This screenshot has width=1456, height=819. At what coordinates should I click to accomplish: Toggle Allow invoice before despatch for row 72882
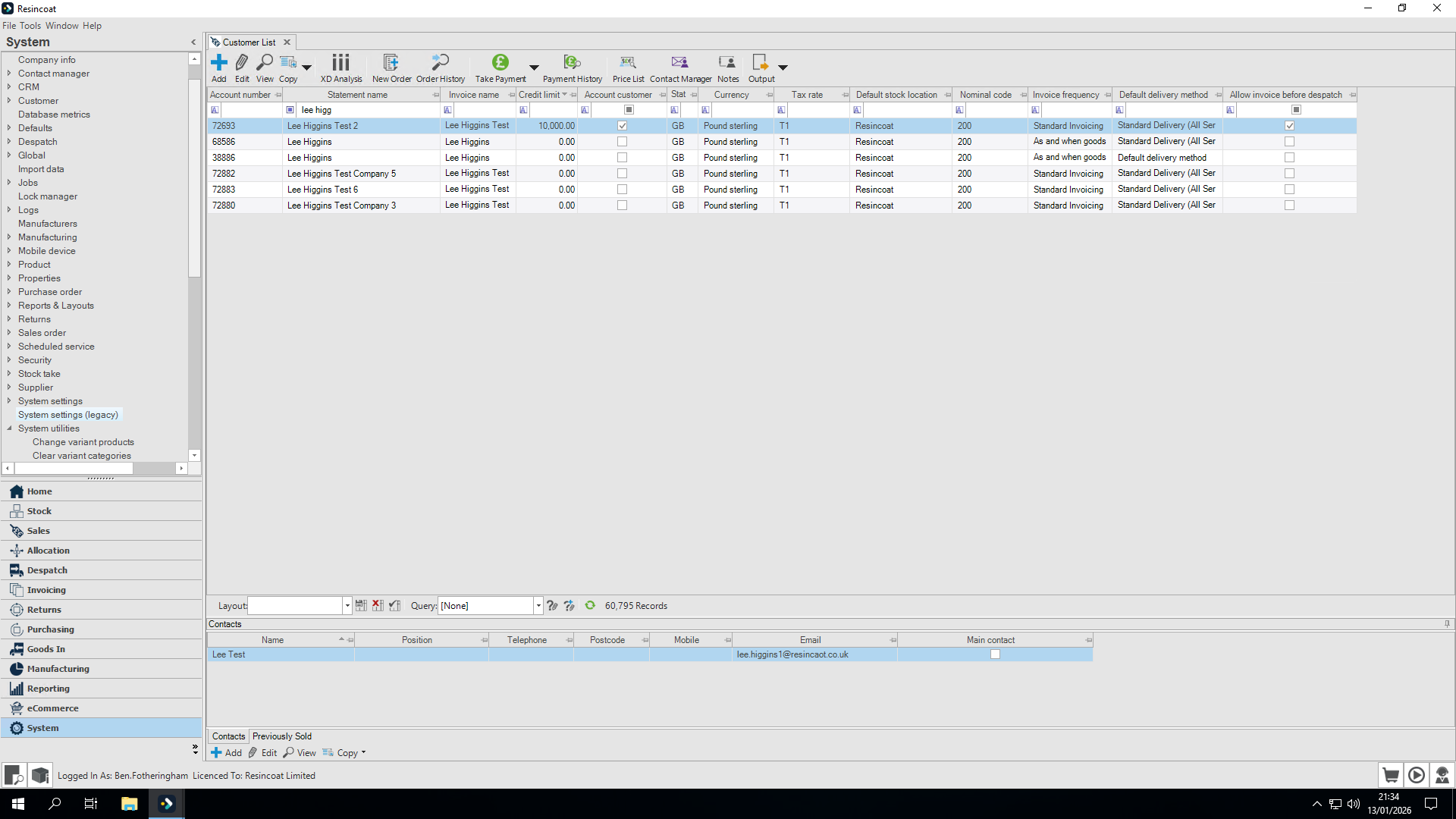[1290, 173]
